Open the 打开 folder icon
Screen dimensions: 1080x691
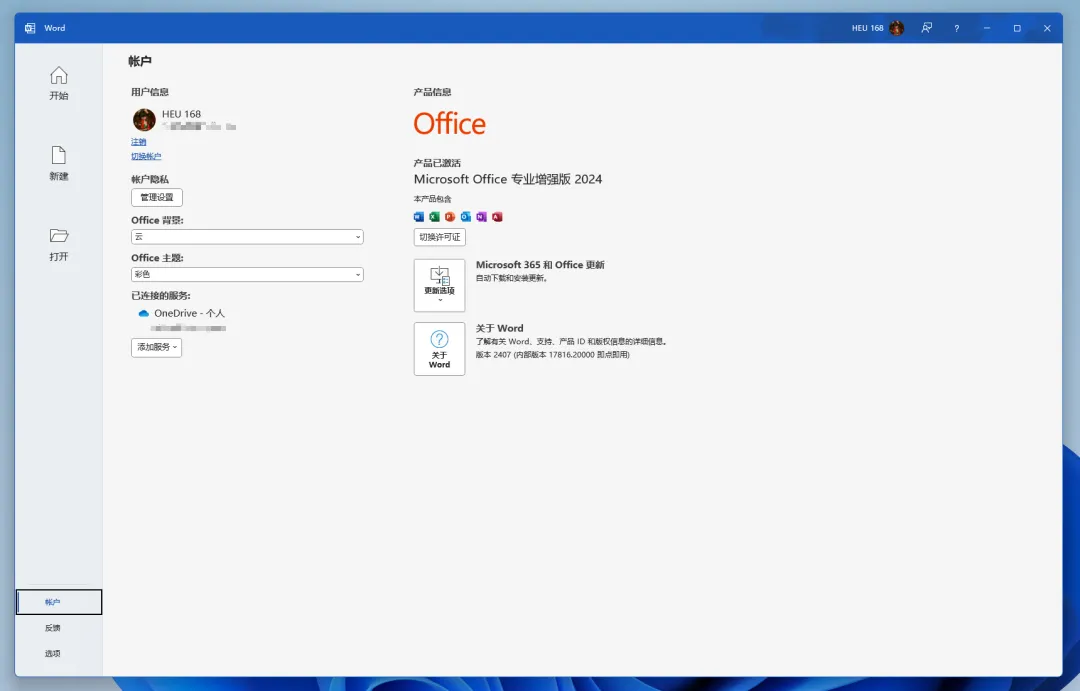click(59, 236)
